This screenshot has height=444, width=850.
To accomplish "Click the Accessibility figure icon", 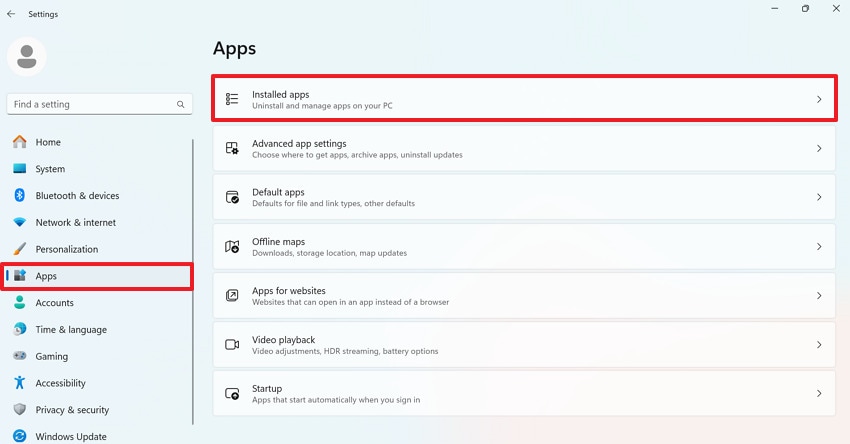I will pos(20,383).
